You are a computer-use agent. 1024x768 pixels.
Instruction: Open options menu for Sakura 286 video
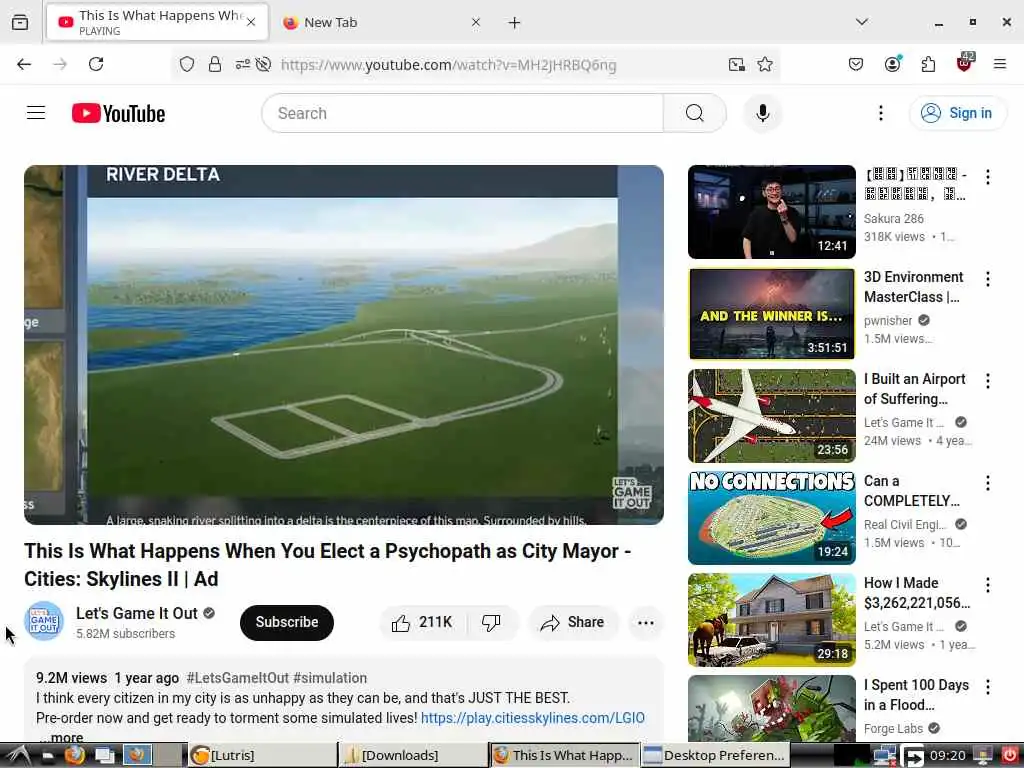tap(987, 177)
